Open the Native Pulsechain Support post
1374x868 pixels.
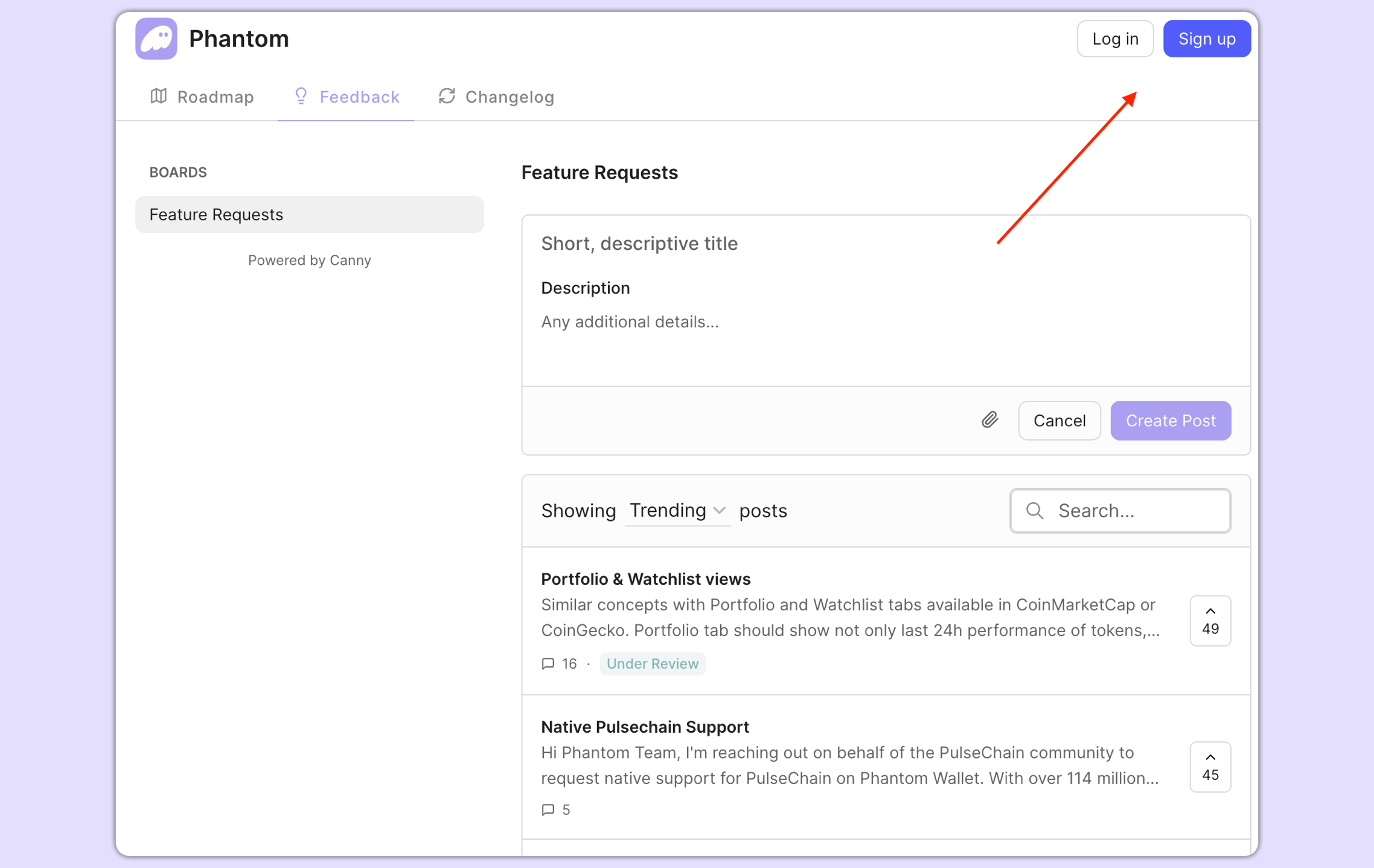tap(645, 726)
